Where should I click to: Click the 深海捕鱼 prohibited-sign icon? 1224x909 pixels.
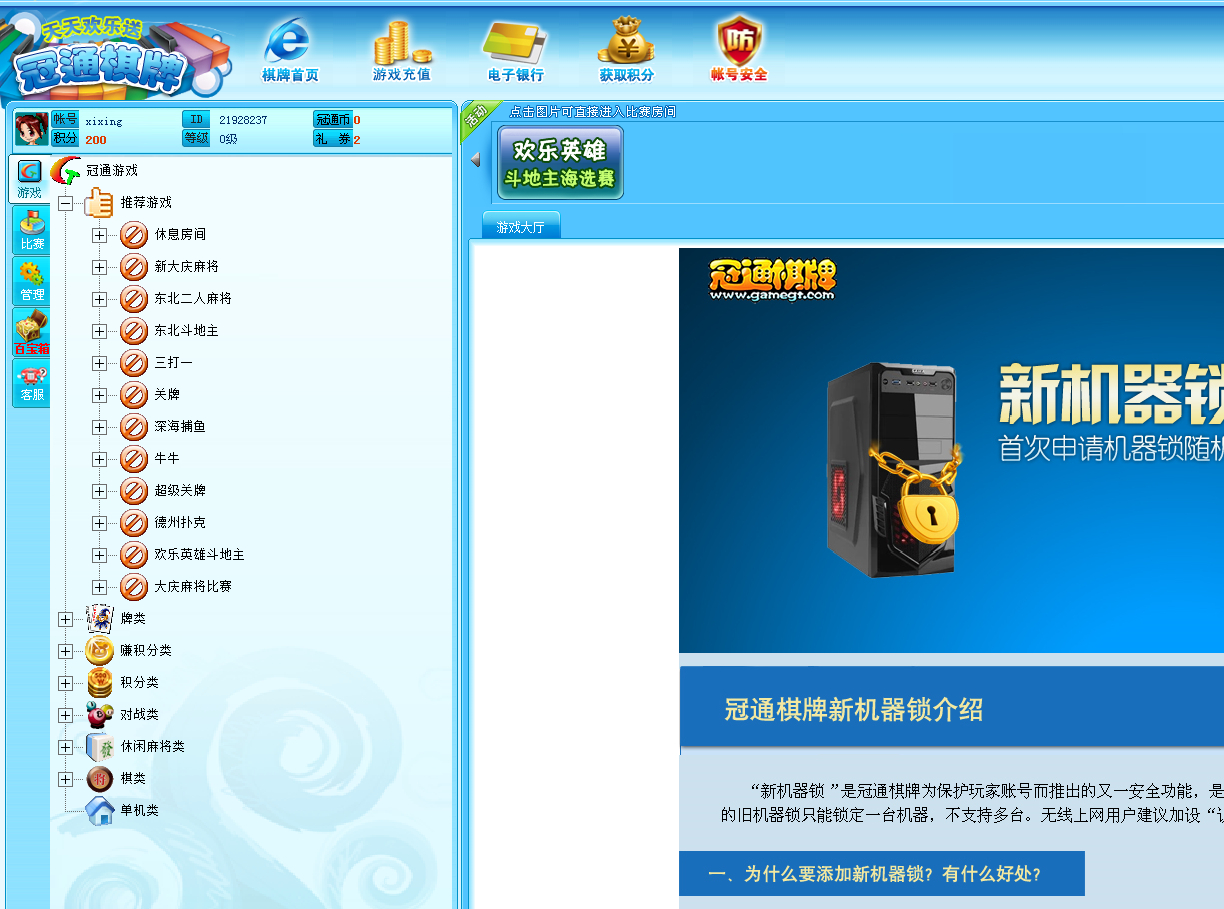point(134,427)
